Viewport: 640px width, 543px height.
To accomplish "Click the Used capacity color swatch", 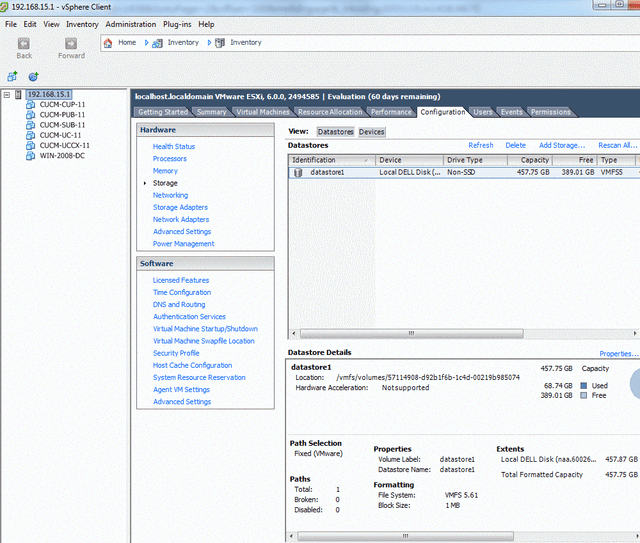I will coord(585,385).
